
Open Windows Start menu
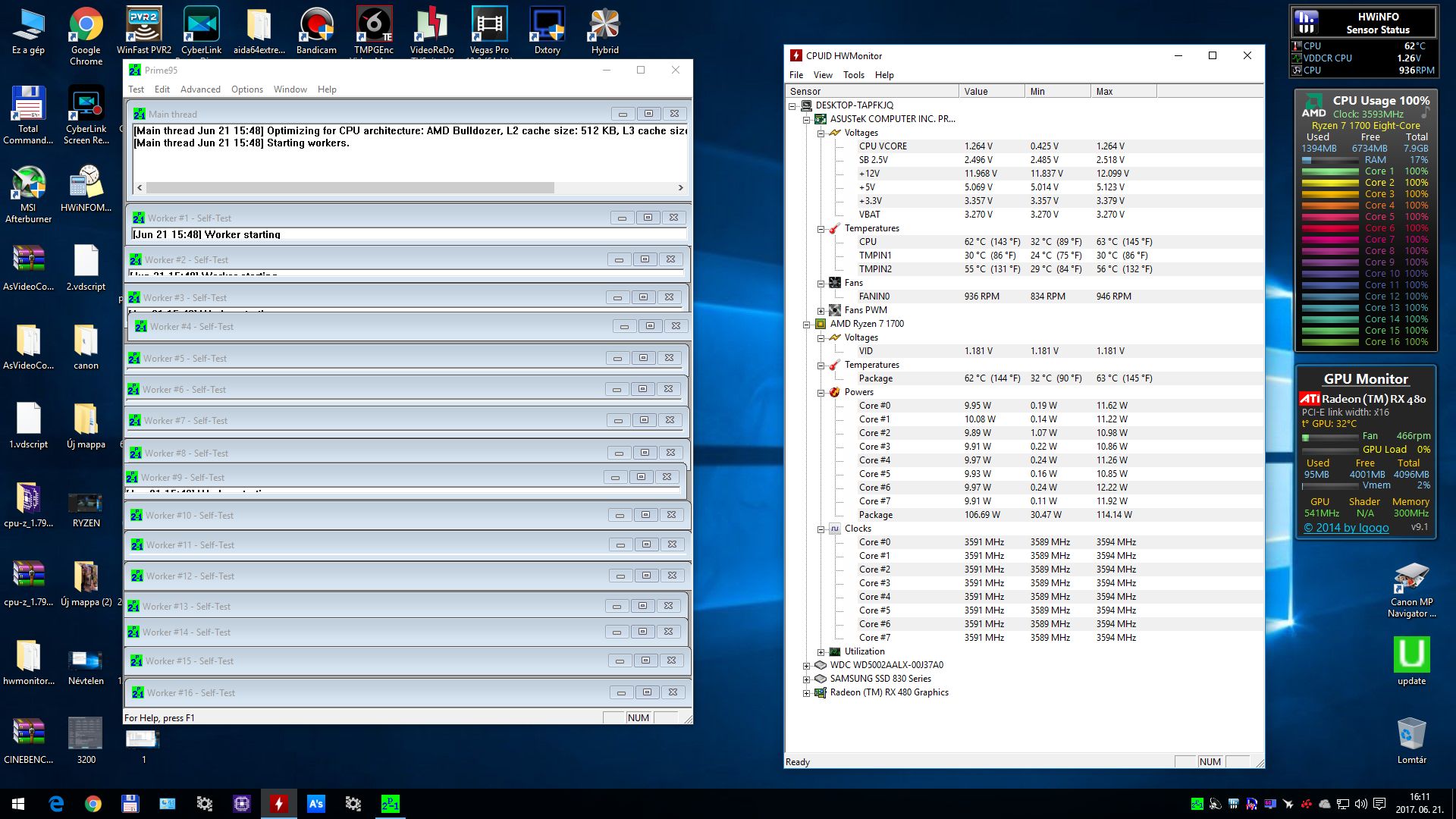(x=18, y=804)
